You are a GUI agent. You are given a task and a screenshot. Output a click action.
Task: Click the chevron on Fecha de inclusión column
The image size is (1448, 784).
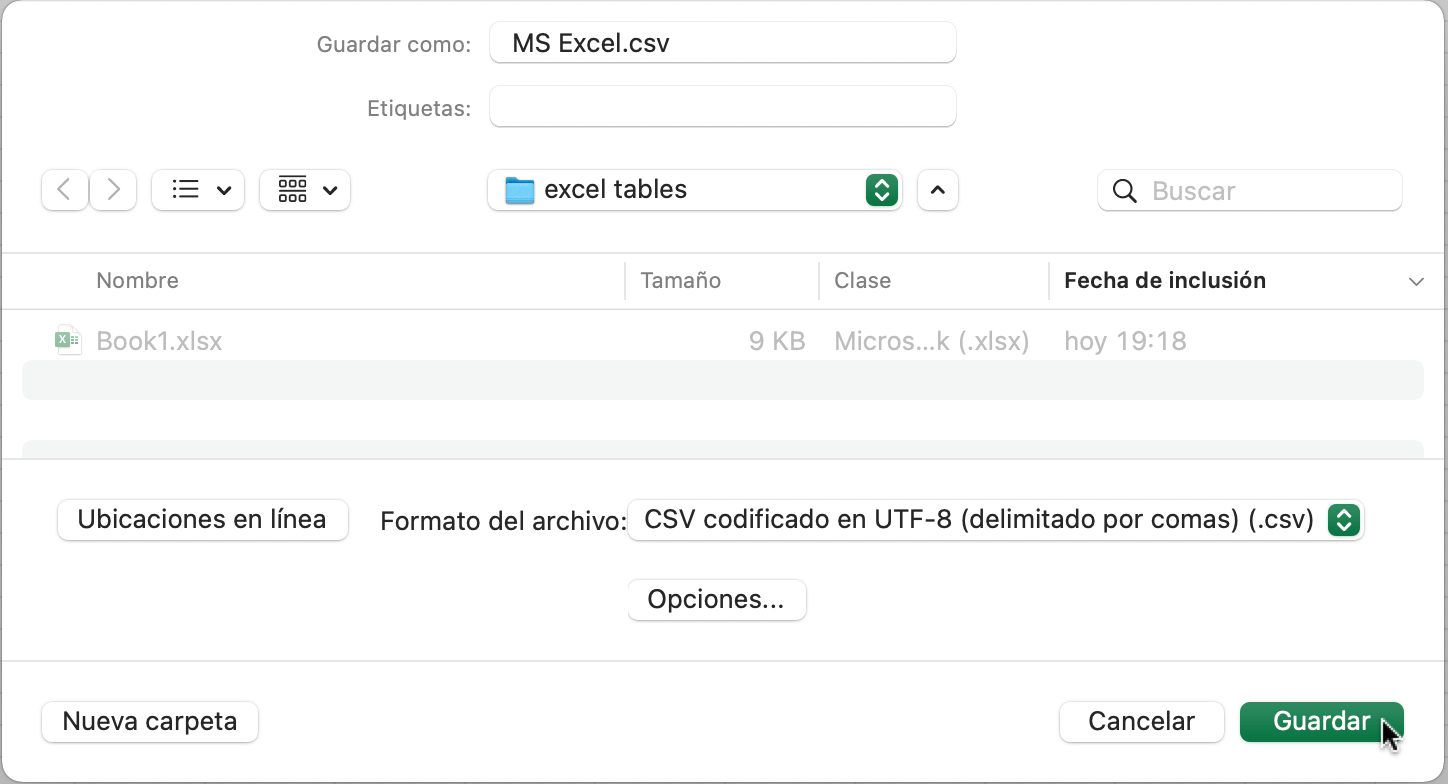pyautogui.click(x=1416, y=281)
